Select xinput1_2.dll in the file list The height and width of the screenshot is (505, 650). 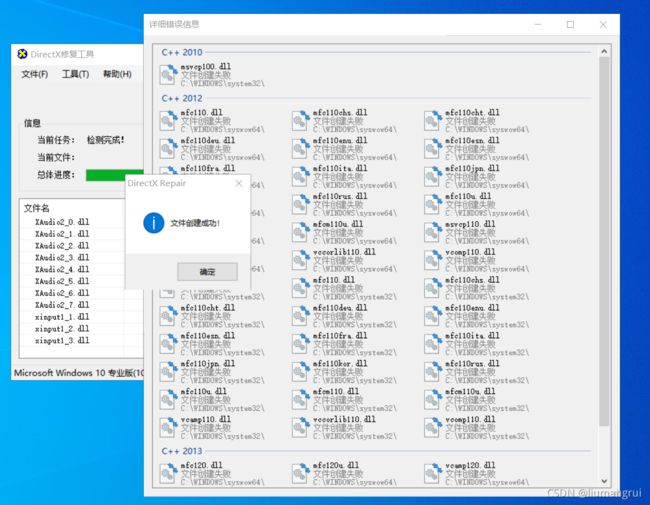point(62,329)
